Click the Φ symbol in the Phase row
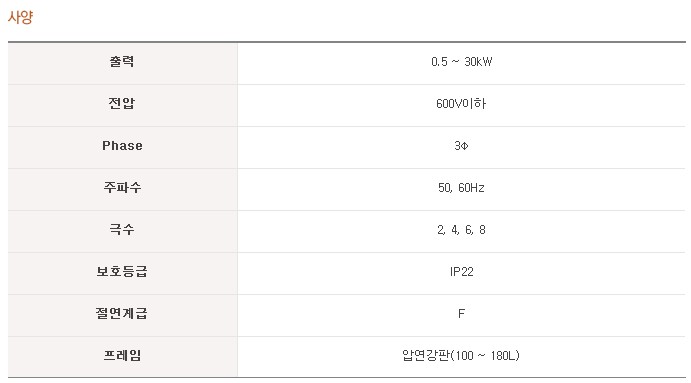Screen dimensions: 691x383 point(464,146)
